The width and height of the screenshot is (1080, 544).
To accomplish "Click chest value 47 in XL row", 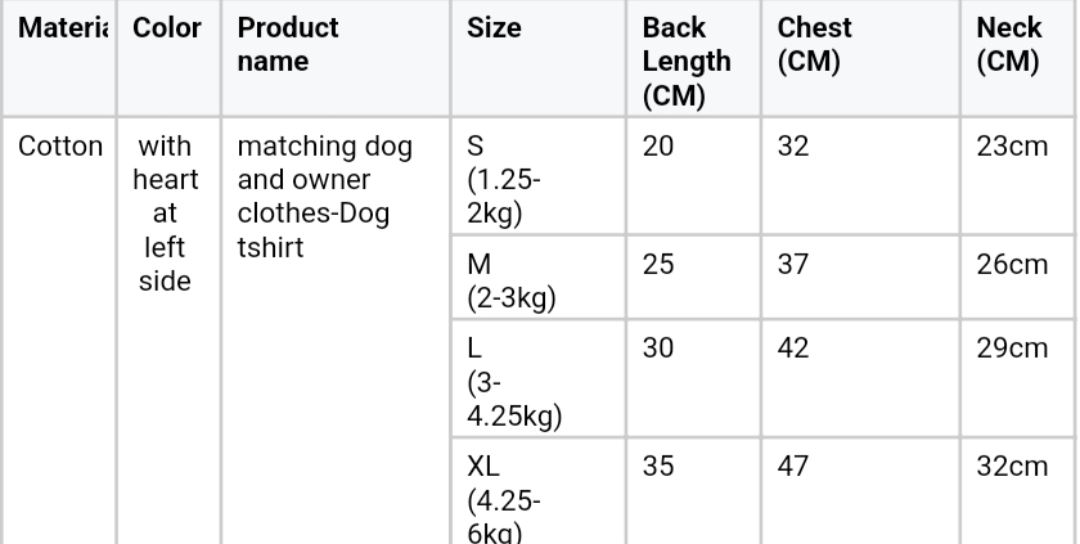I will click(x=794, y=467).
